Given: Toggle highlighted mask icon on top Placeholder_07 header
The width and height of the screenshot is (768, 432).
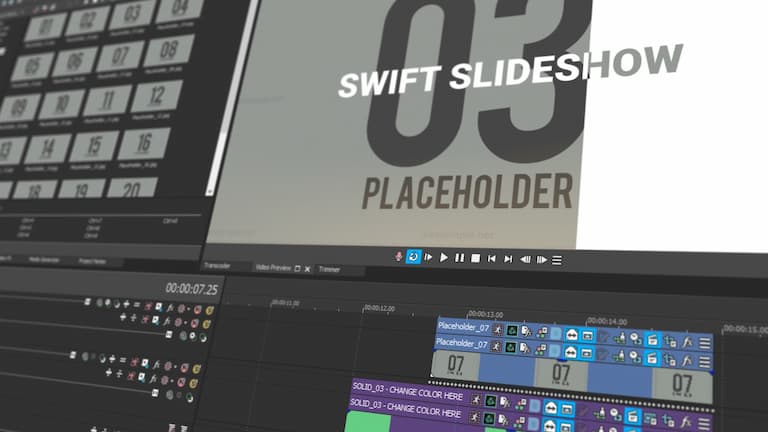Looking at the screenshot, I should pyautogui.click(x=571, y=335).
